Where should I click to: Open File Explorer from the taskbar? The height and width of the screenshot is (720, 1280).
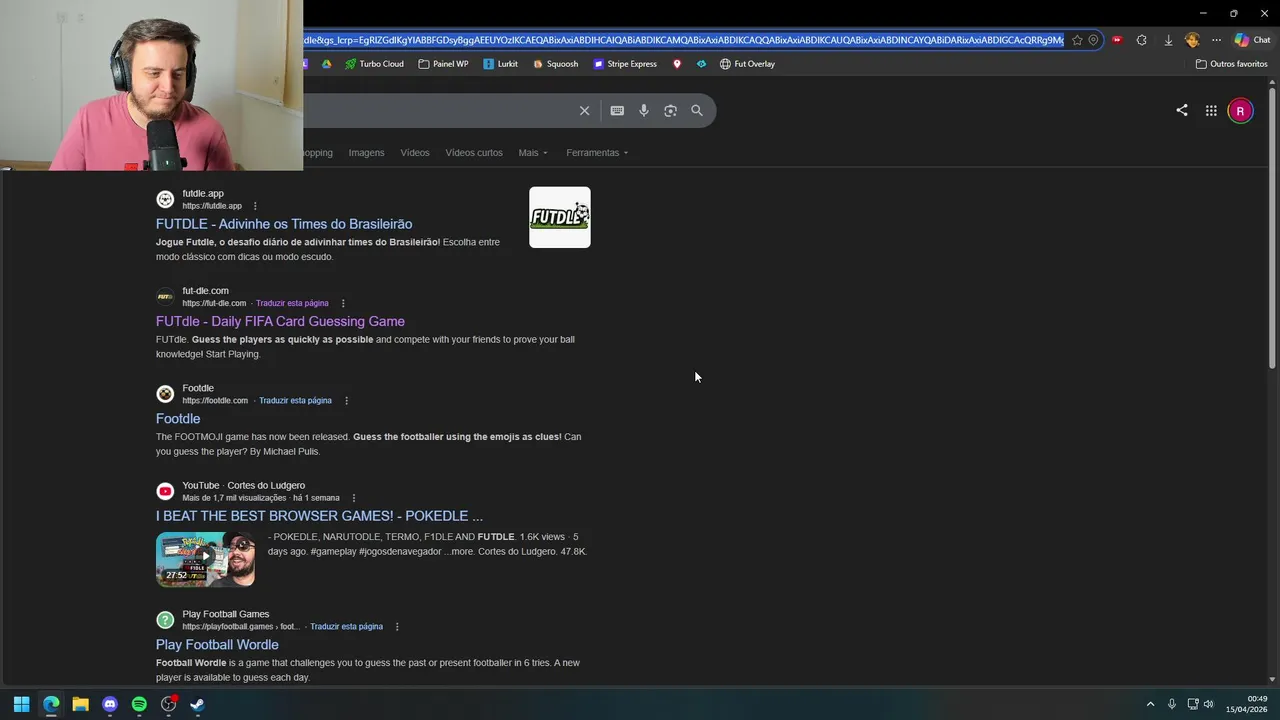[x=80, y=704]
